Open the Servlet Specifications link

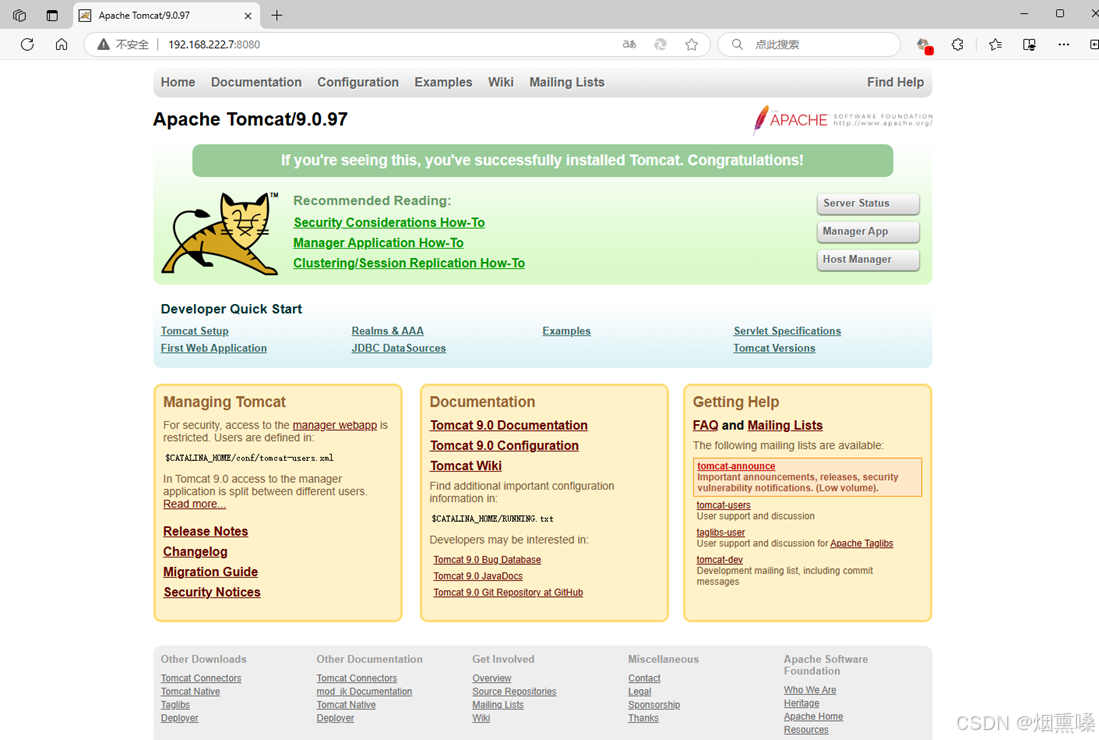pyautogui.click(x=787, y=331)
